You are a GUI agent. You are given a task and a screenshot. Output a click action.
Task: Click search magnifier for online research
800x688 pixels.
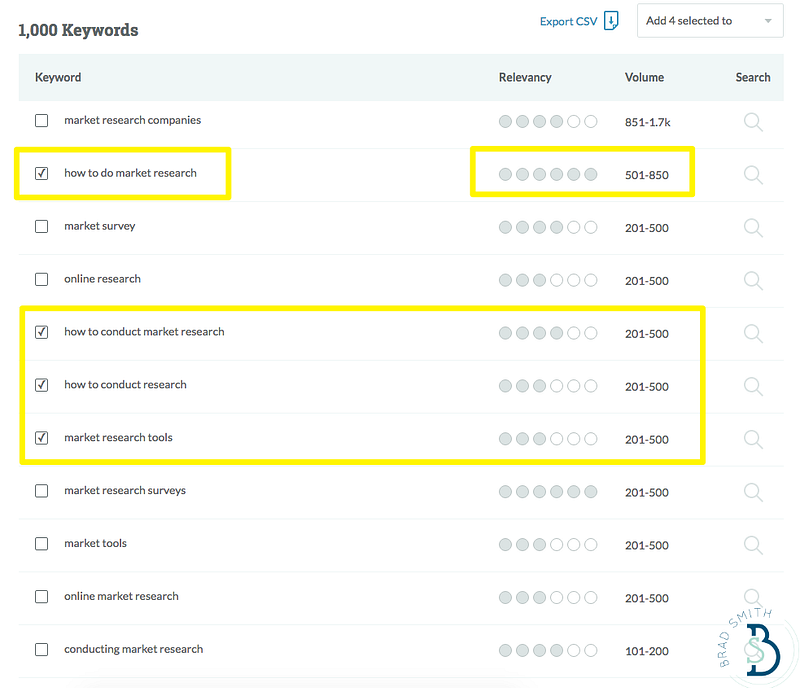(753, 281)
